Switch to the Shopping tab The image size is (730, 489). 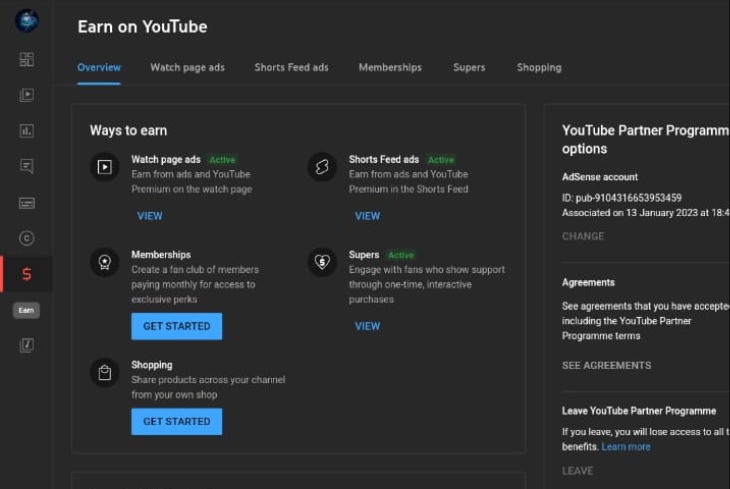click(539, 68)
